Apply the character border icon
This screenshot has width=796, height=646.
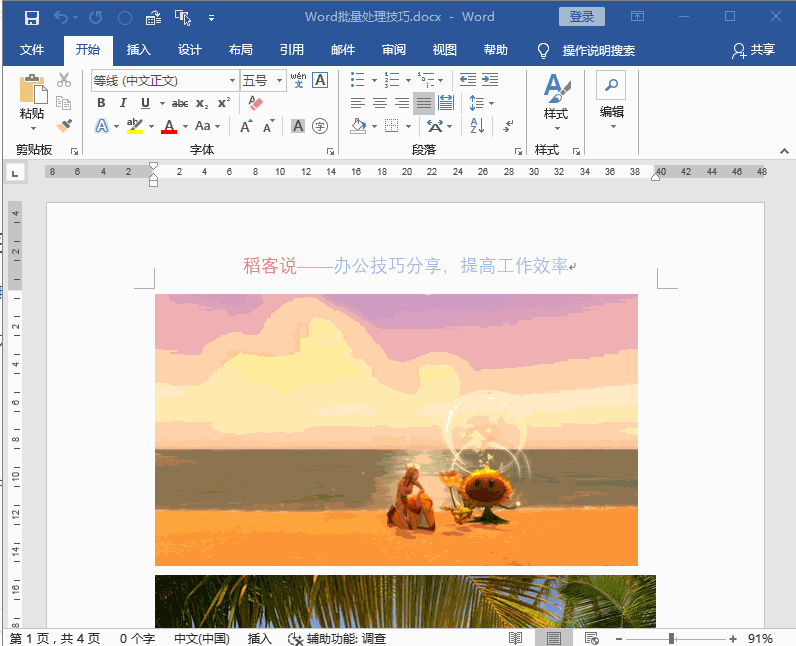[320, 80]
